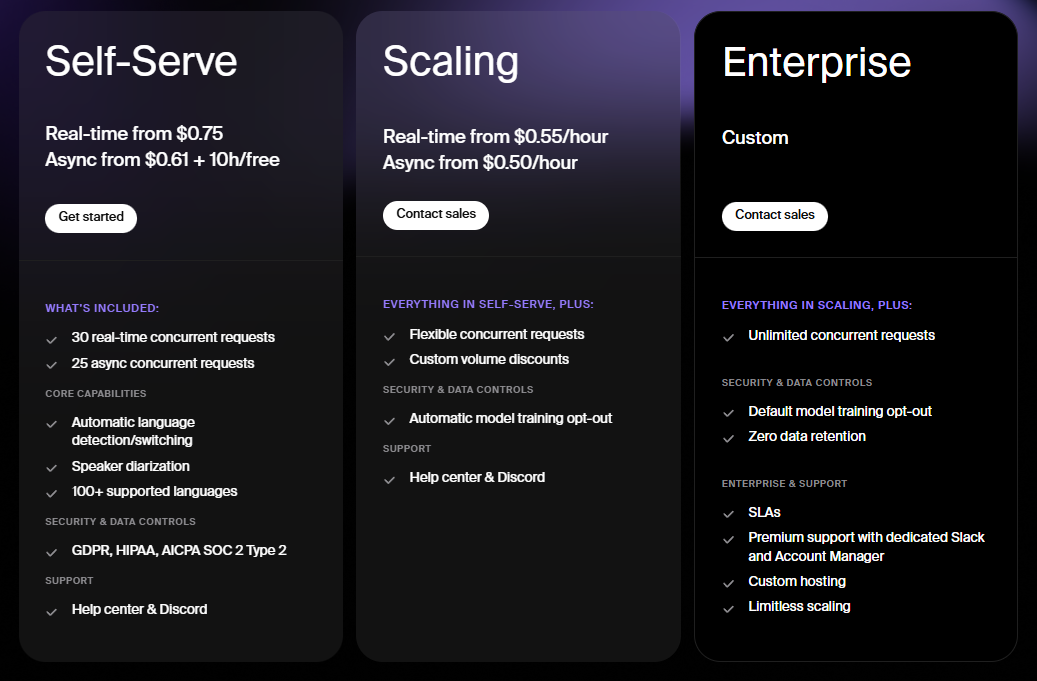Click checkmark beside Zero data retention
1037x681 pixels.
point(728,438)
